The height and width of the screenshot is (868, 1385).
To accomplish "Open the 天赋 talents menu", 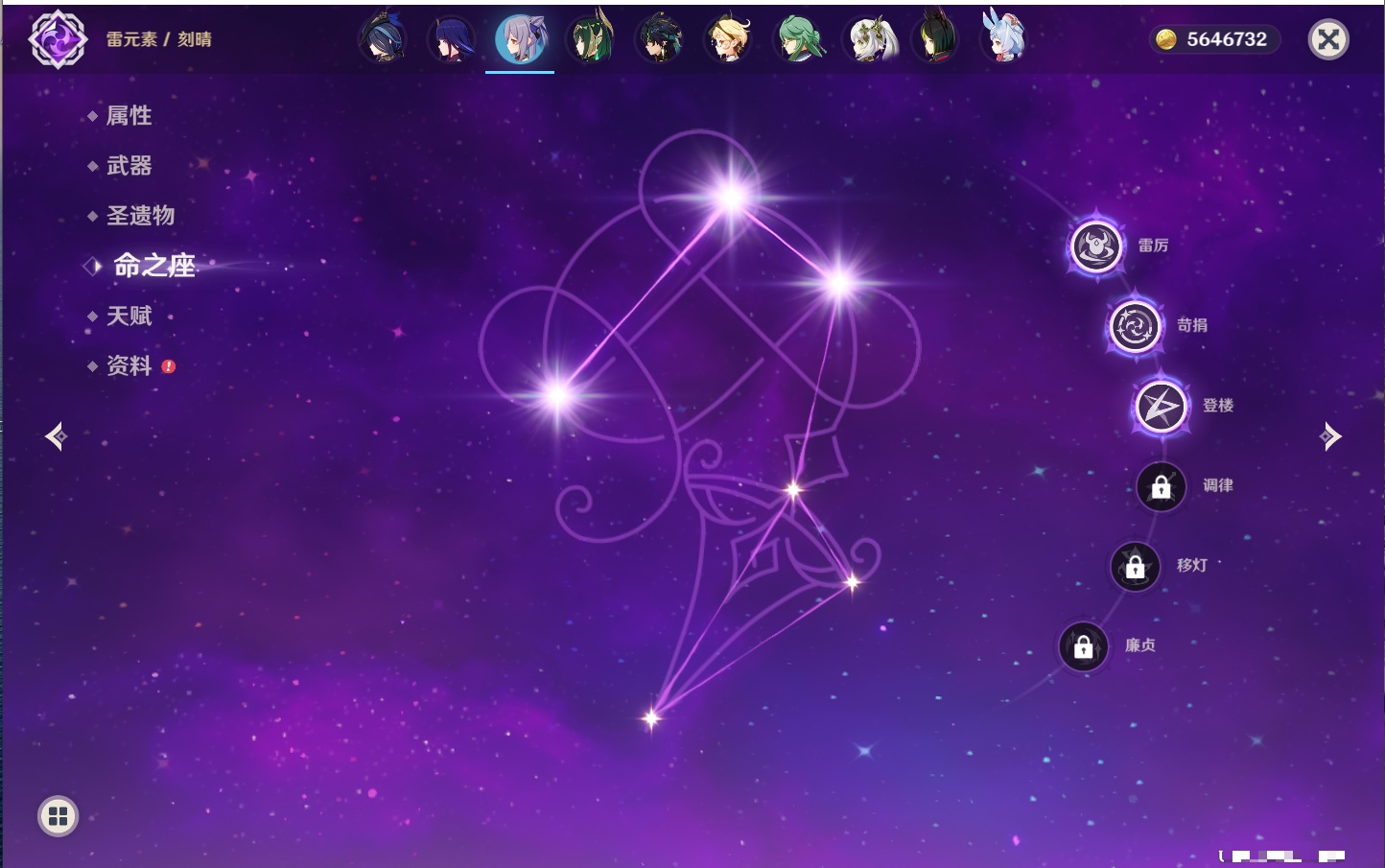I will 129,316.
